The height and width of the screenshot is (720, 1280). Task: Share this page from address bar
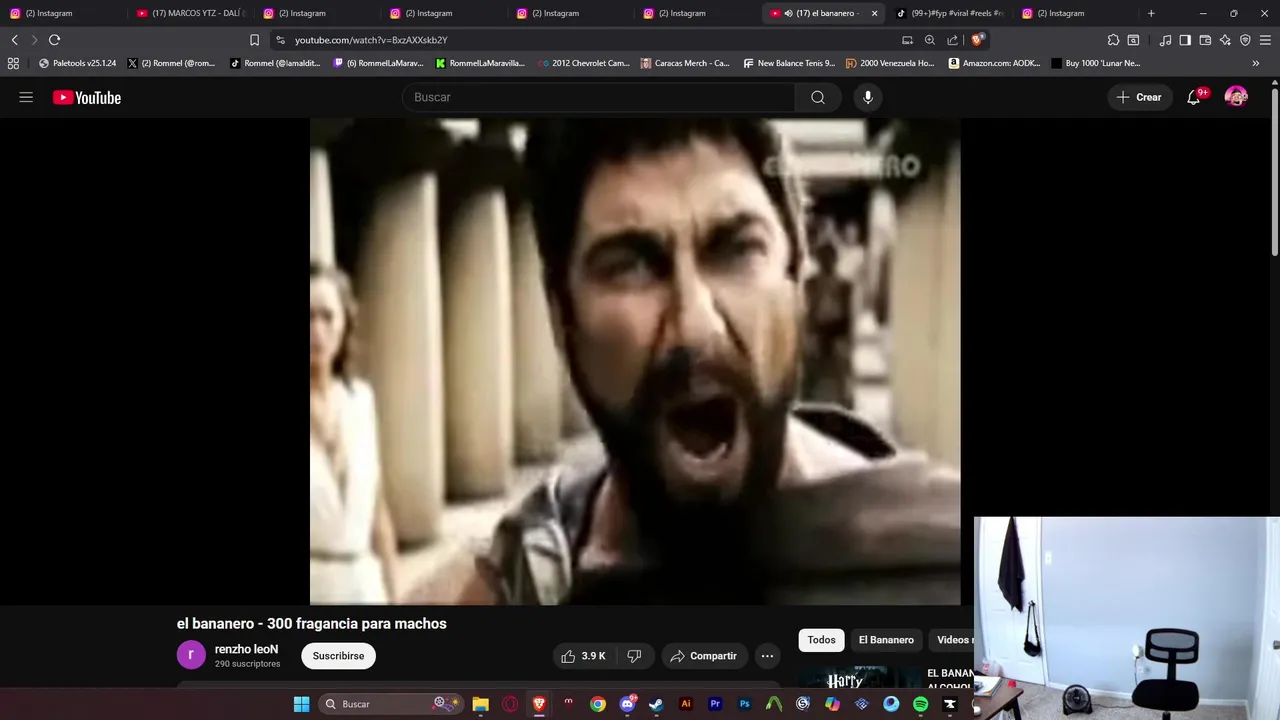coord(952,40)
